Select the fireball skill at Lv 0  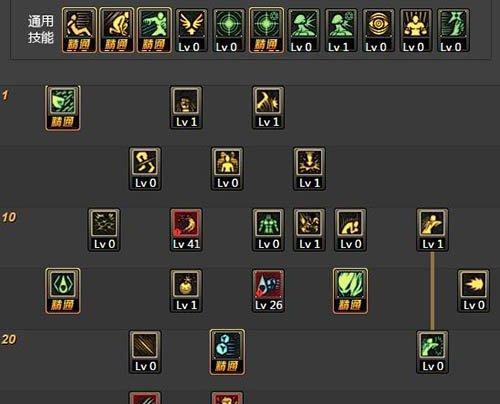click(x=474, y=291)
